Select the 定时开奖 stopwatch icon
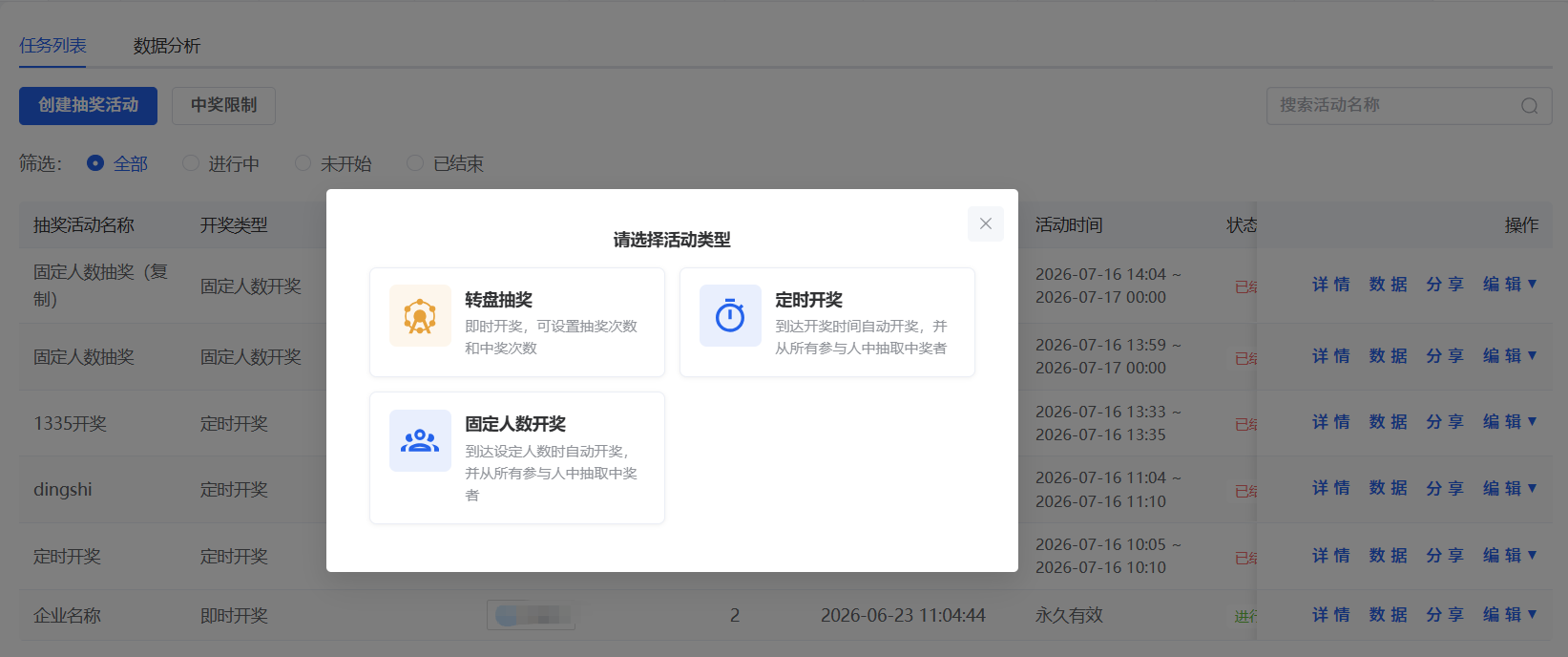 click(x=730, y=315)
